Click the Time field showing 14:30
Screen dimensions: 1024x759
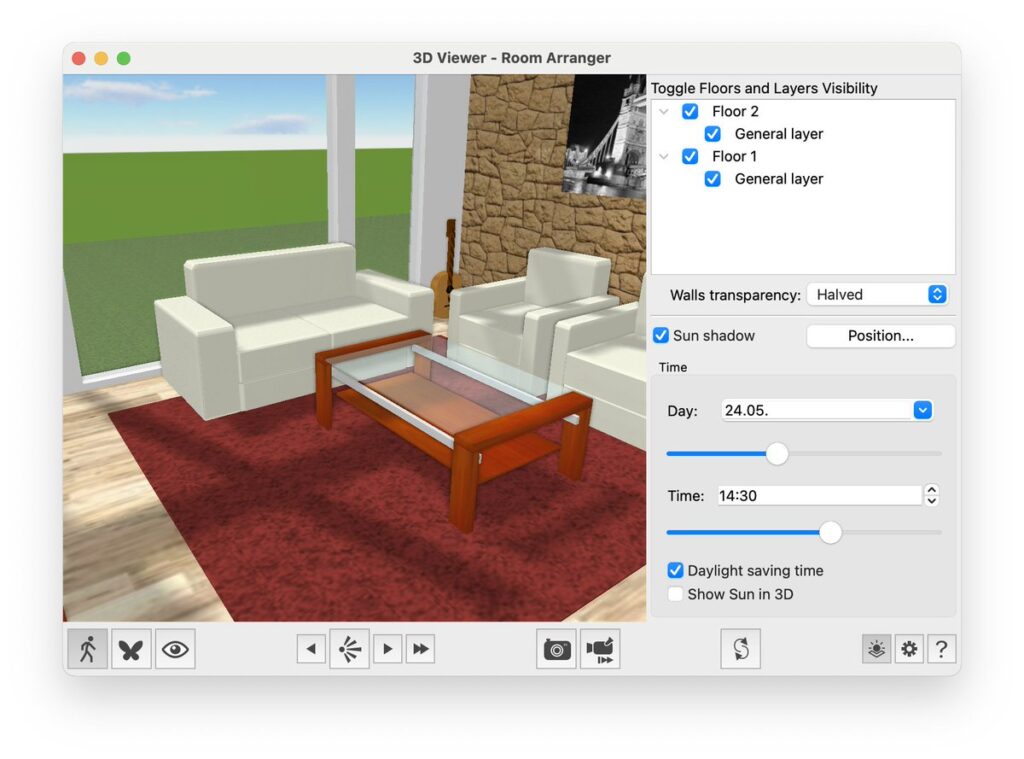click(820, 496)
